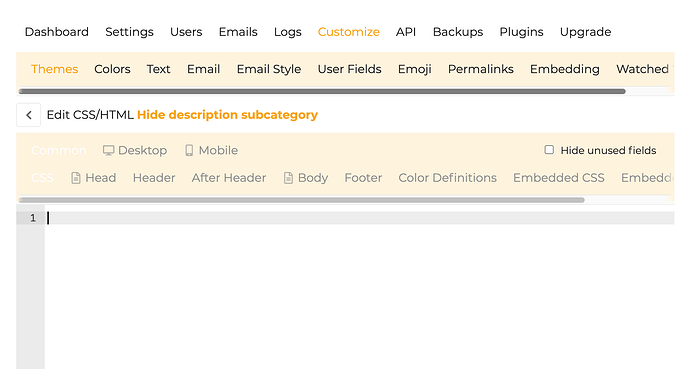Click the phone icon beside Mobile
This screenshot has width=690, height=369.
coord(189,150)
